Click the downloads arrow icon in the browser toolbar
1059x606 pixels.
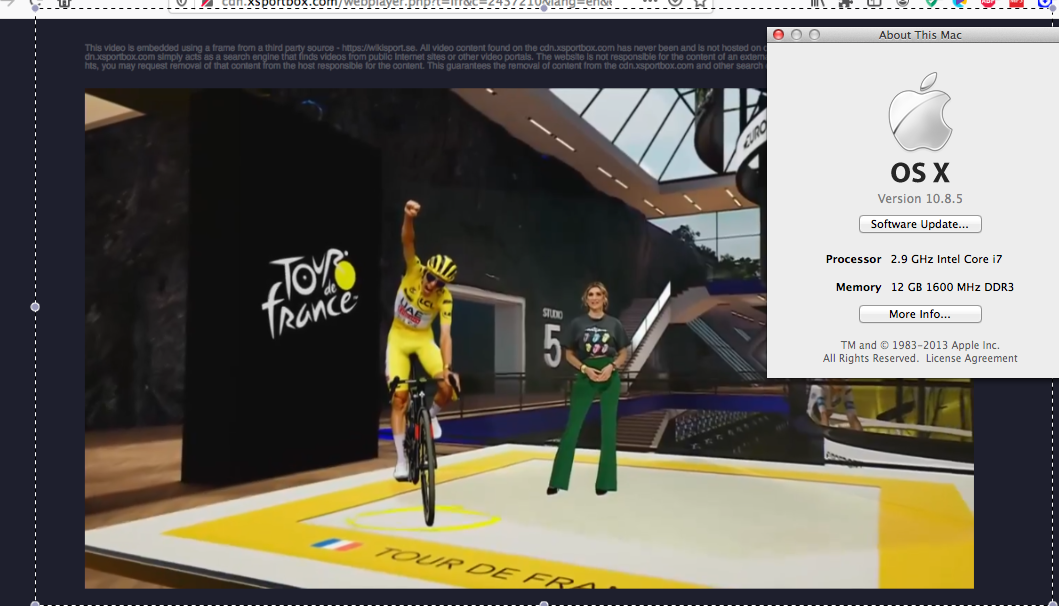point(674,4)
